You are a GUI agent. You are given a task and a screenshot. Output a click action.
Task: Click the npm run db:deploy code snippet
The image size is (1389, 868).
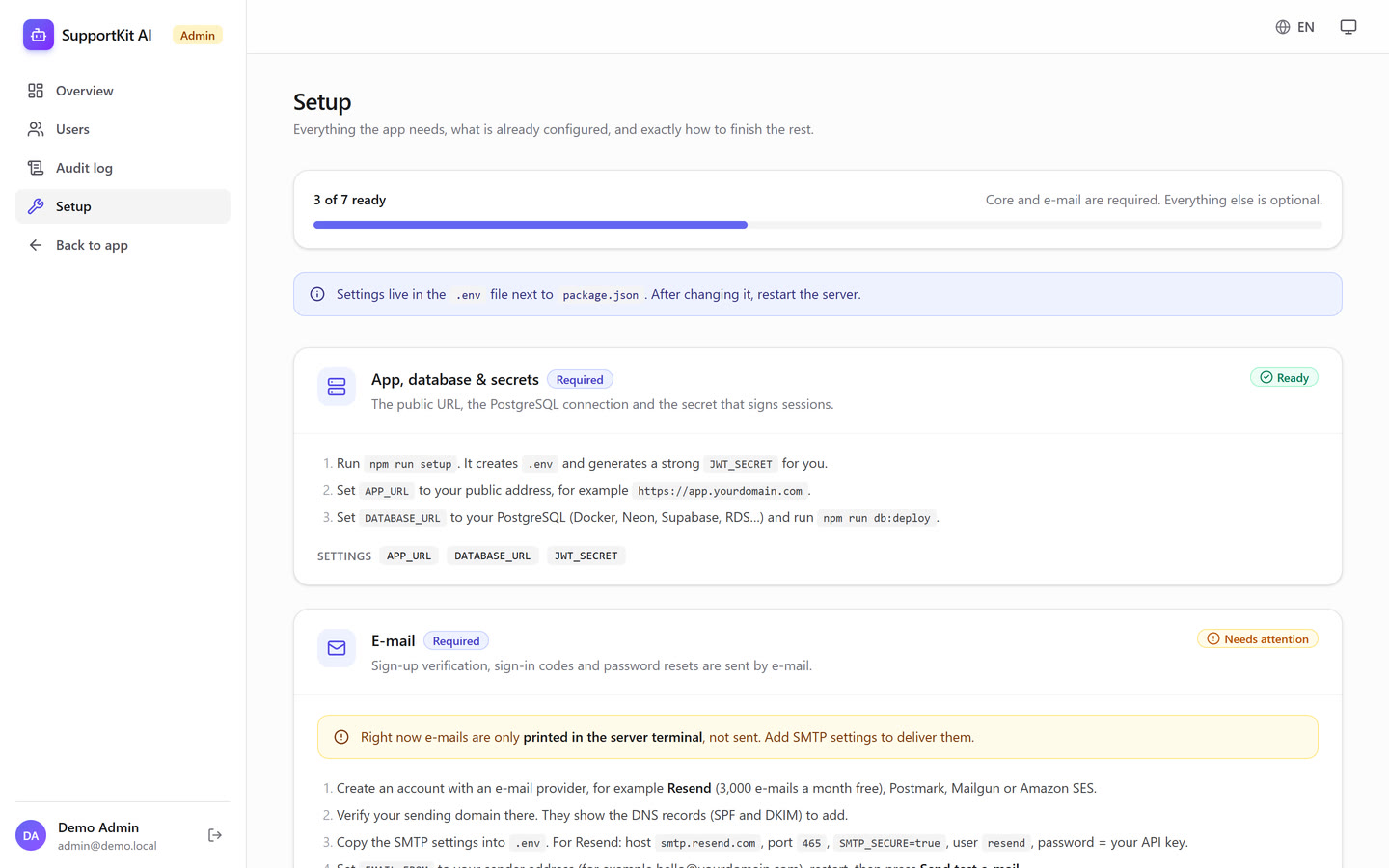[x=877, y=518]
